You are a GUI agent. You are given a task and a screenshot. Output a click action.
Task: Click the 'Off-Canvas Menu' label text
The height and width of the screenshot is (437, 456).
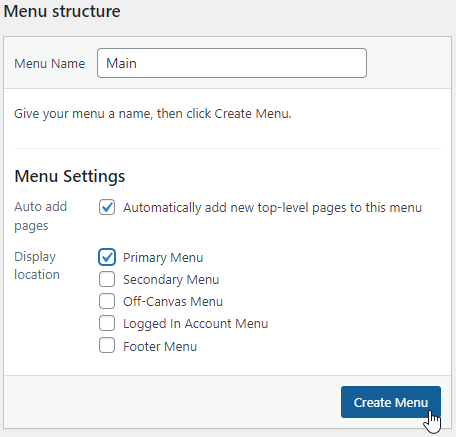[x=173, y=302]
